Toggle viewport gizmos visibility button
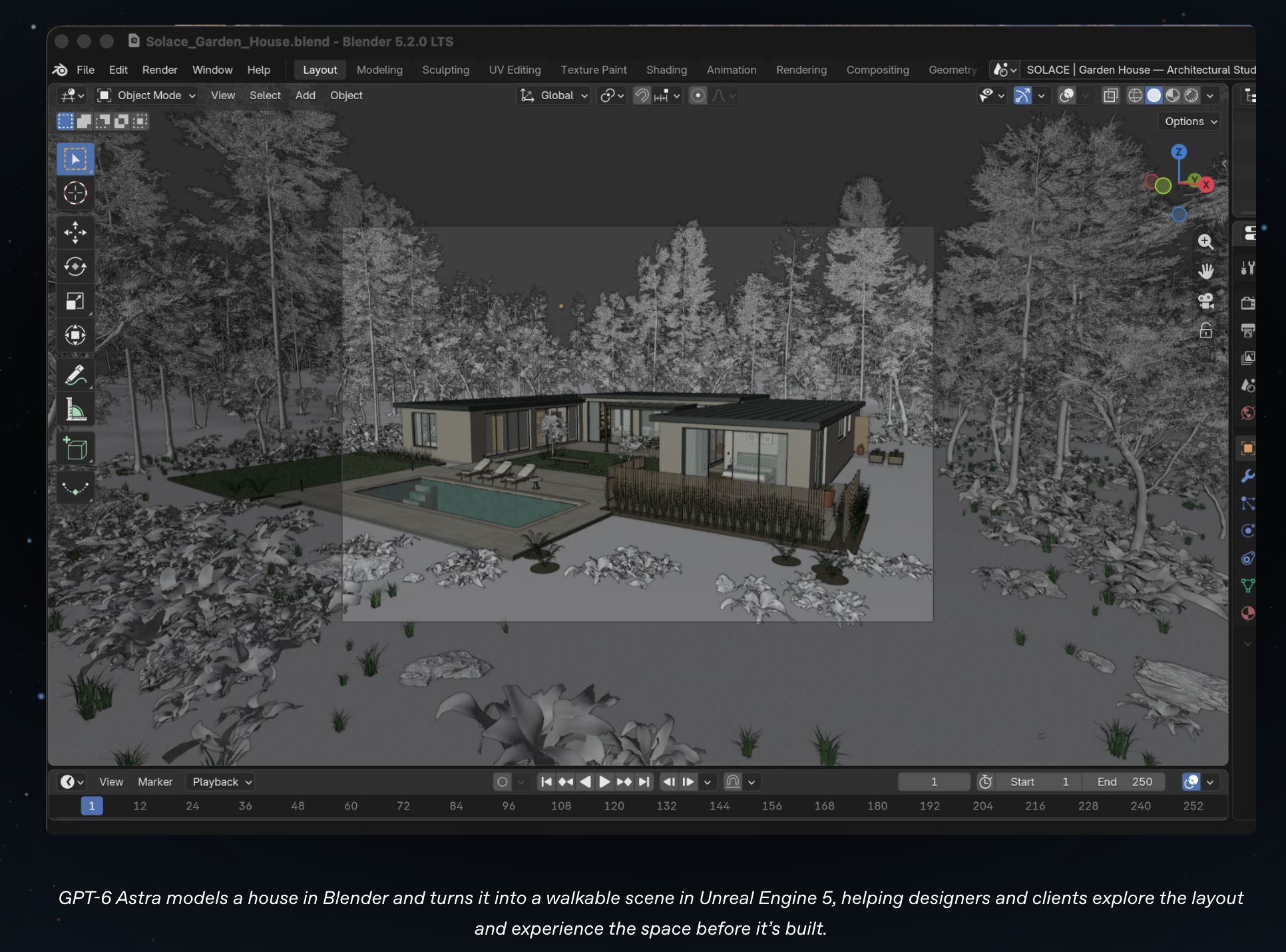This screenshot has width=1286, height=952. [x=1022, y=95]
